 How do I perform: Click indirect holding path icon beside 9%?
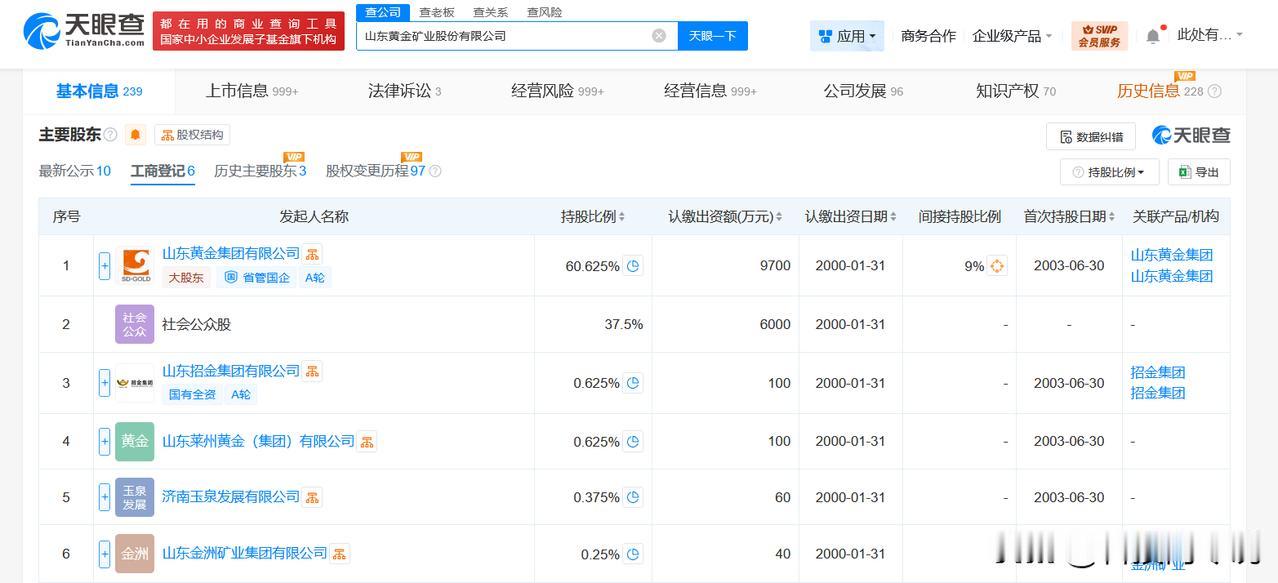(x=997, y=266)
